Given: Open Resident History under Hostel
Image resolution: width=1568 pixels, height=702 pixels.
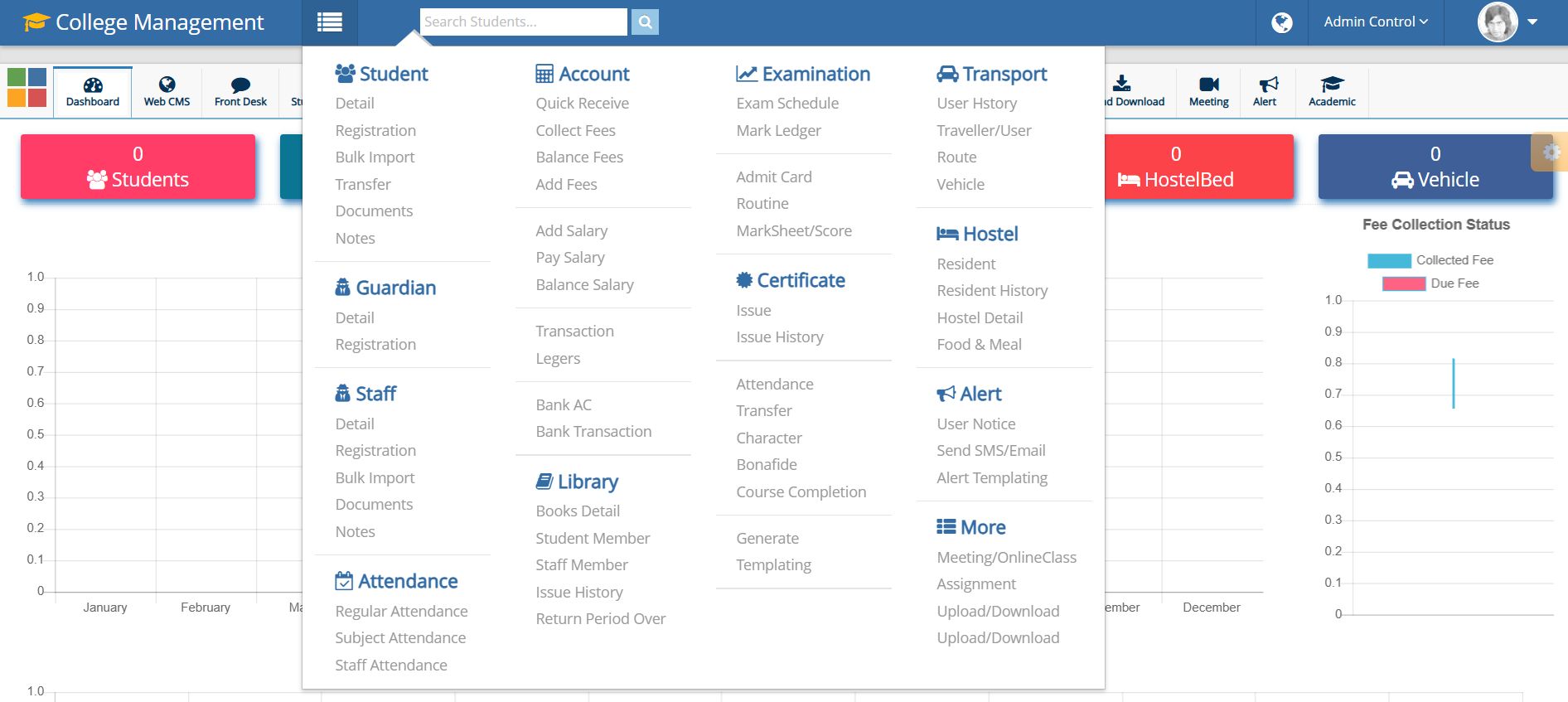Looking at the screenshot, I should coord(992,290).
